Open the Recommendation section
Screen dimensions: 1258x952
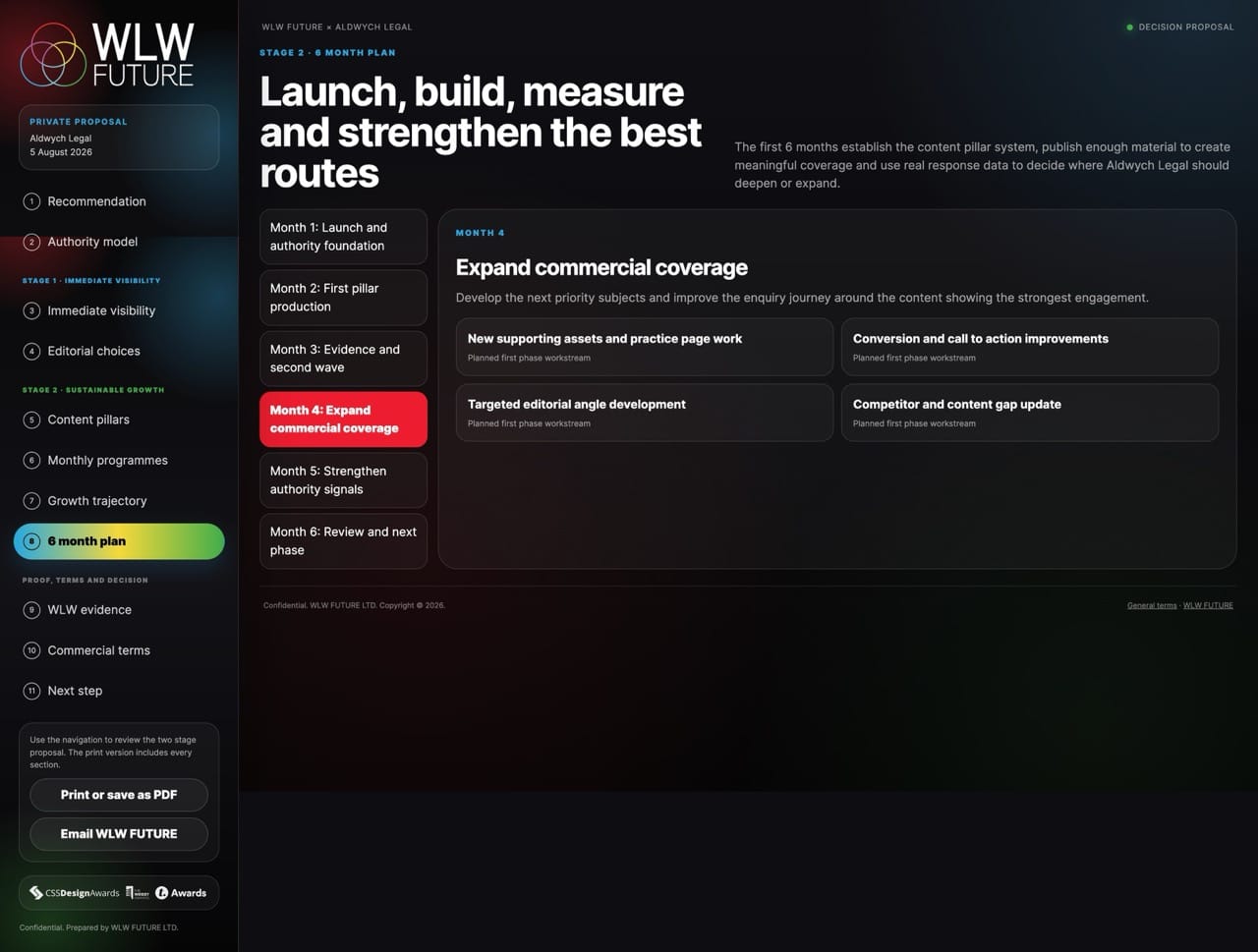(x=119, y=201)
